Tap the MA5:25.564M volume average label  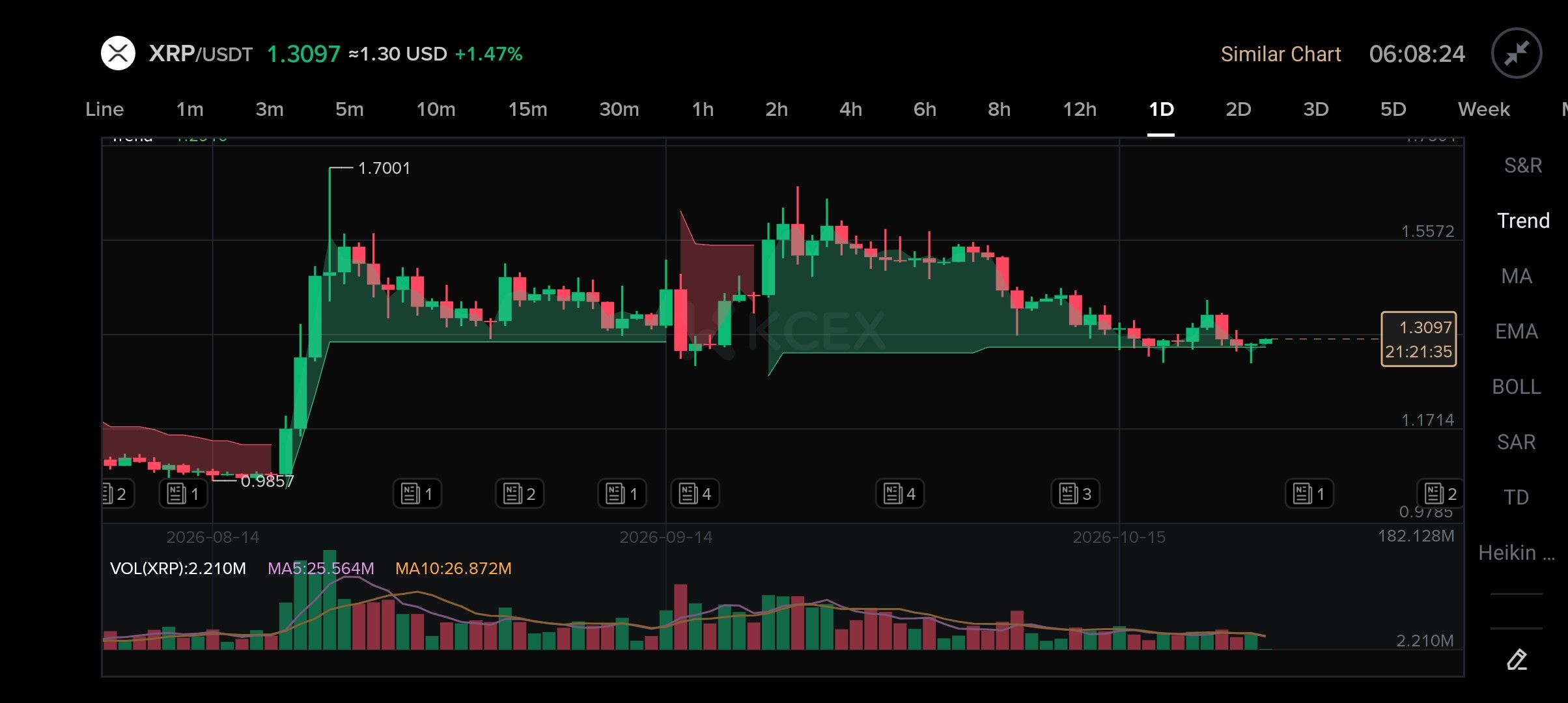click(x=321, y=568)
